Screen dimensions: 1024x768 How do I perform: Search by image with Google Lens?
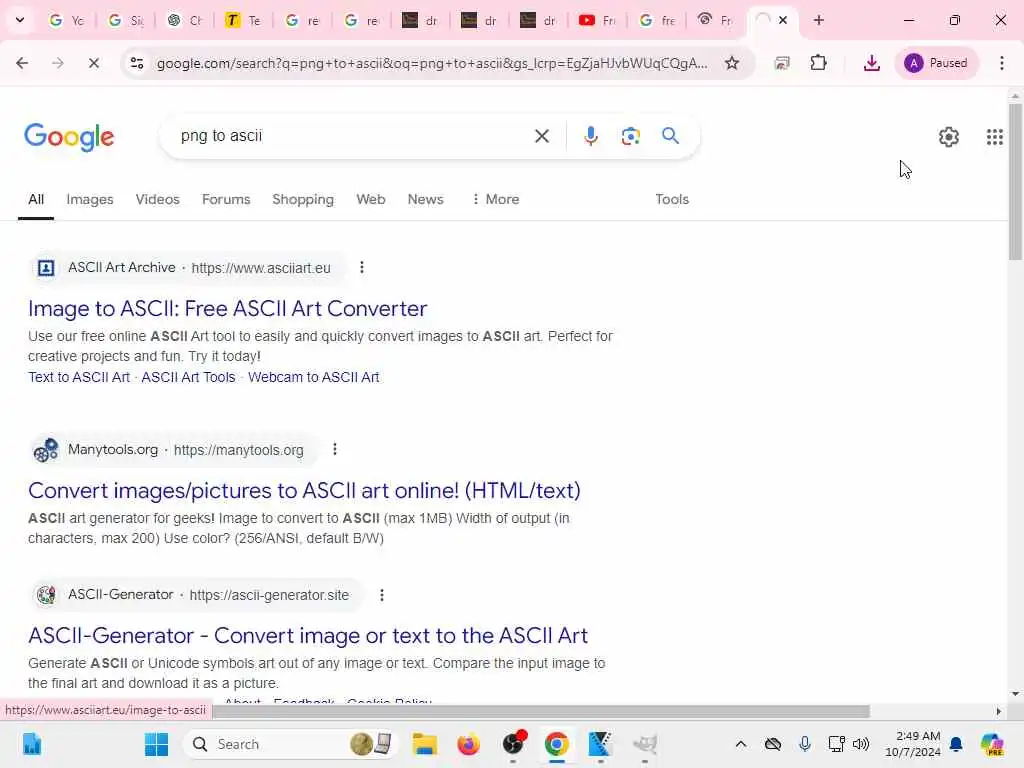pos(630,136)
